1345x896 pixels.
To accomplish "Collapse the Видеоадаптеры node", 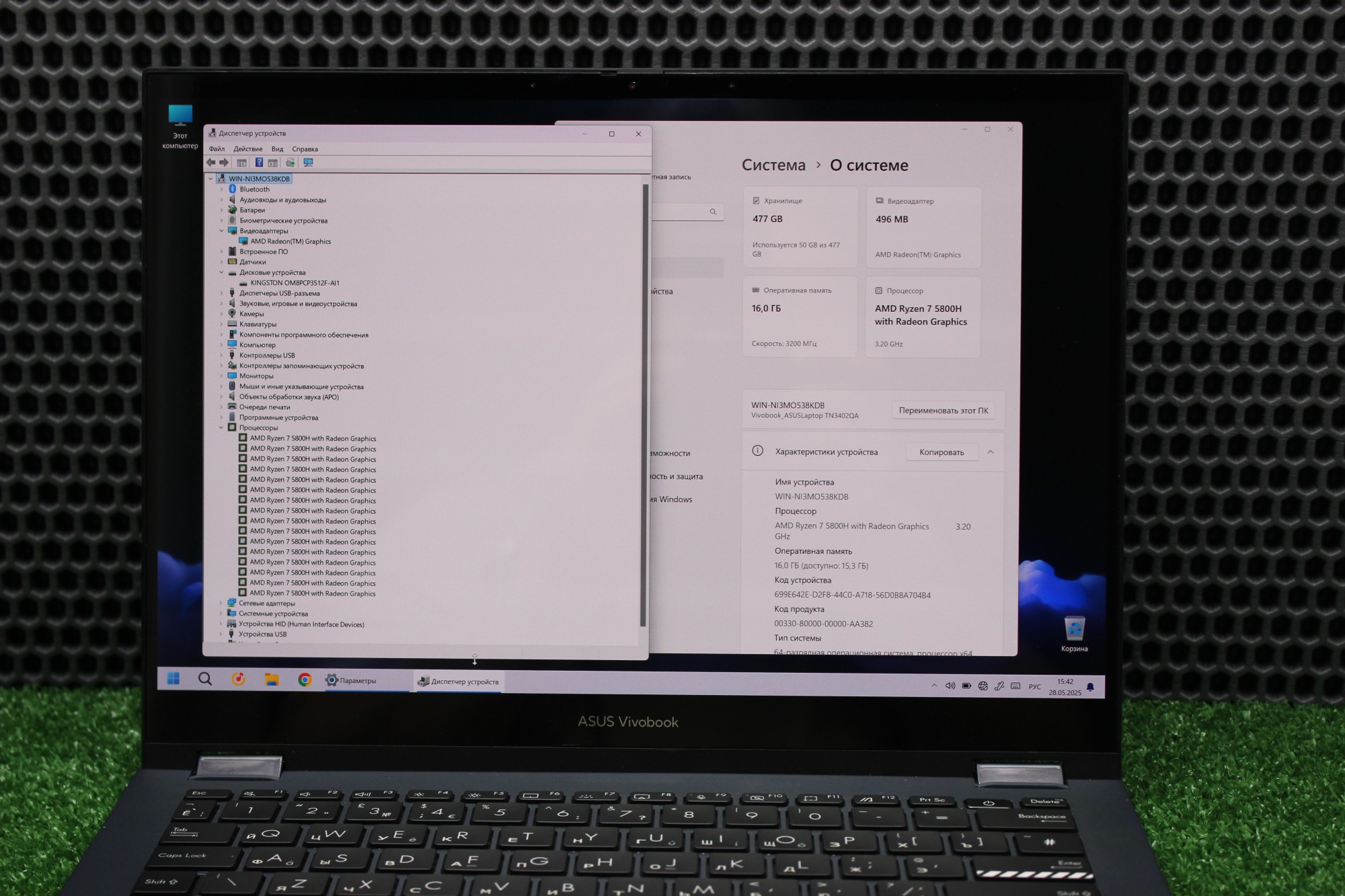I will pos(221,231).
